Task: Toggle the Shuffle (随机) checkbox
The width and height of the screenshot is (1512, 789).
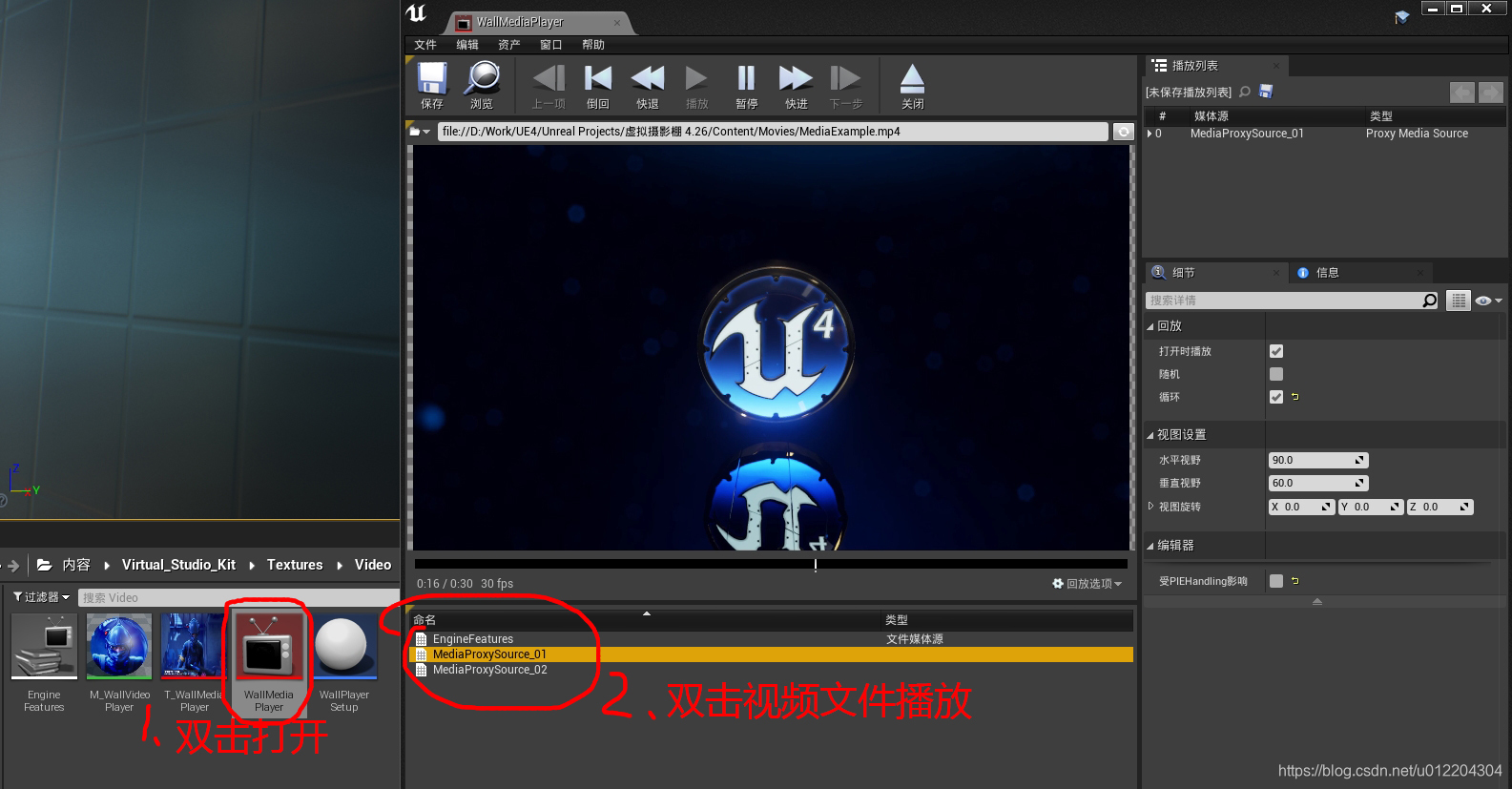Action: point(1276,374)
